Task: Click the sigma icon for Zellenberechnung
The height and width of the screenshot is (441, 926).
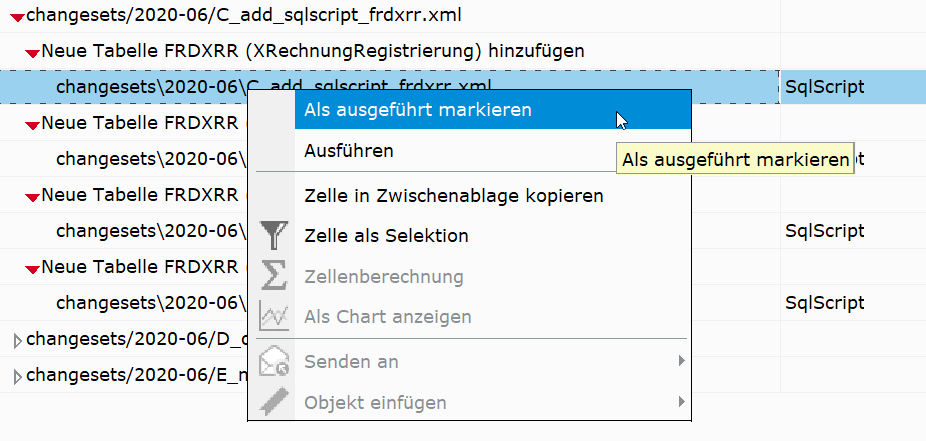Action: (272, 276)
